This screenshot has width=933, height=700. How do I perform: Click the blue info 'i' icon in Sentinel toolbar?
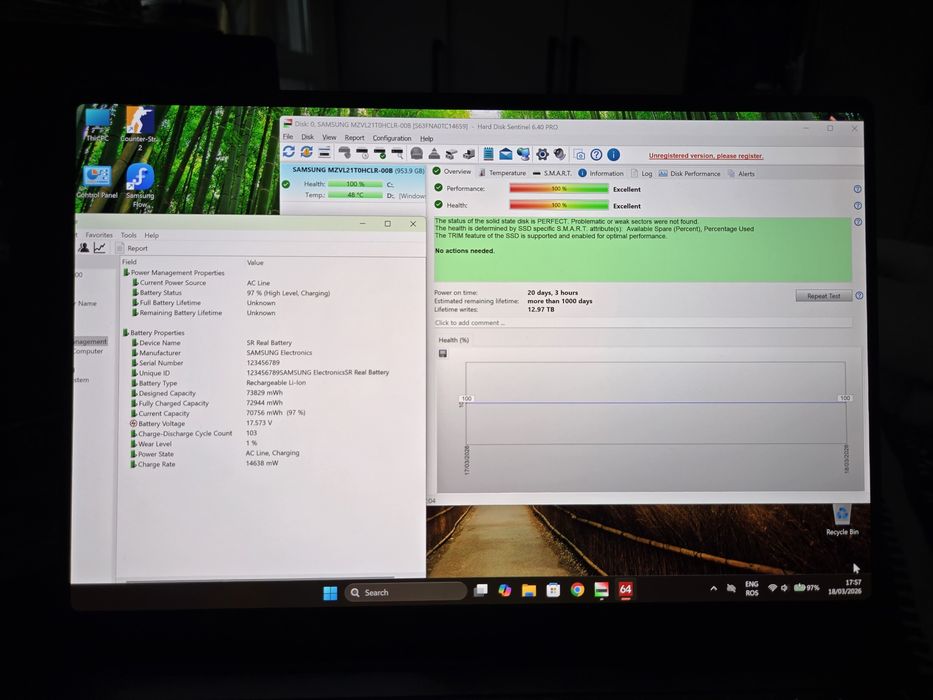tap(613, 155)
